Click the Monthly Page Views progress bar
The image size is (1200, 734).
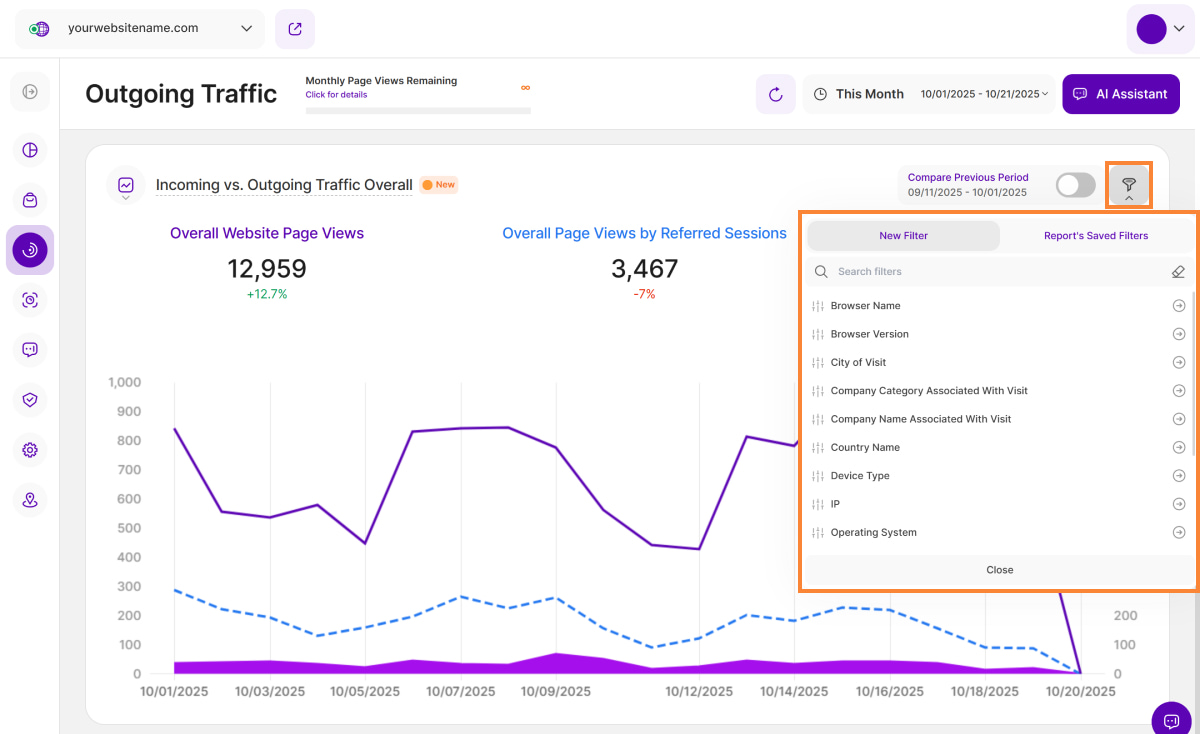pyautogui.click(x=418, y=110)
